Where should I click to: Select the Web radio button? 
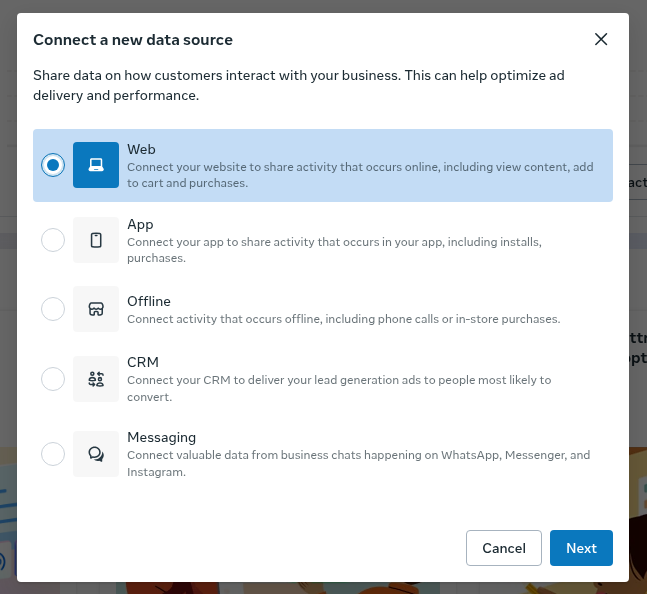(53, 165)
